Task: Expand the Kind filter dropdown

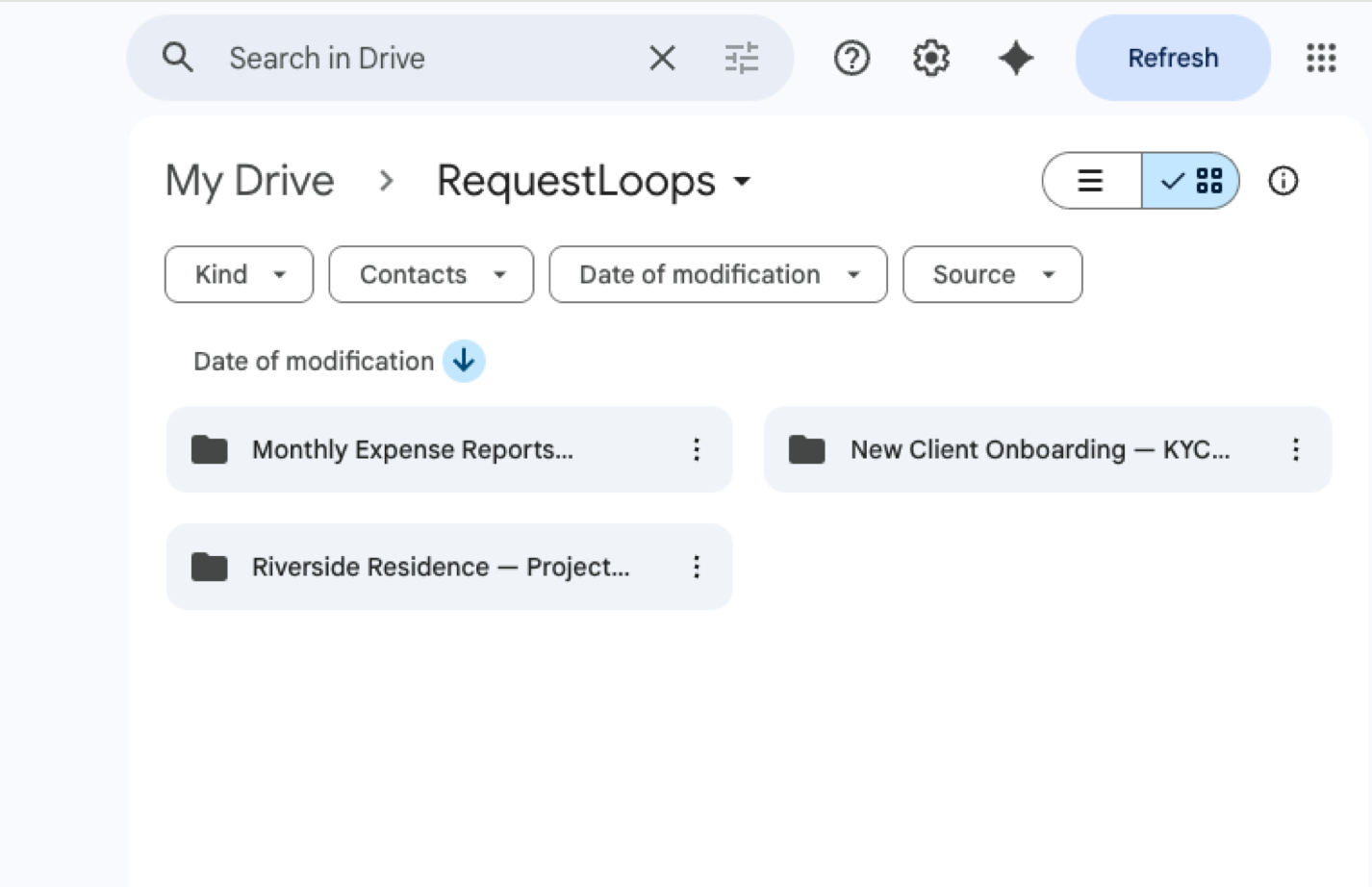Action: [239, 274]
